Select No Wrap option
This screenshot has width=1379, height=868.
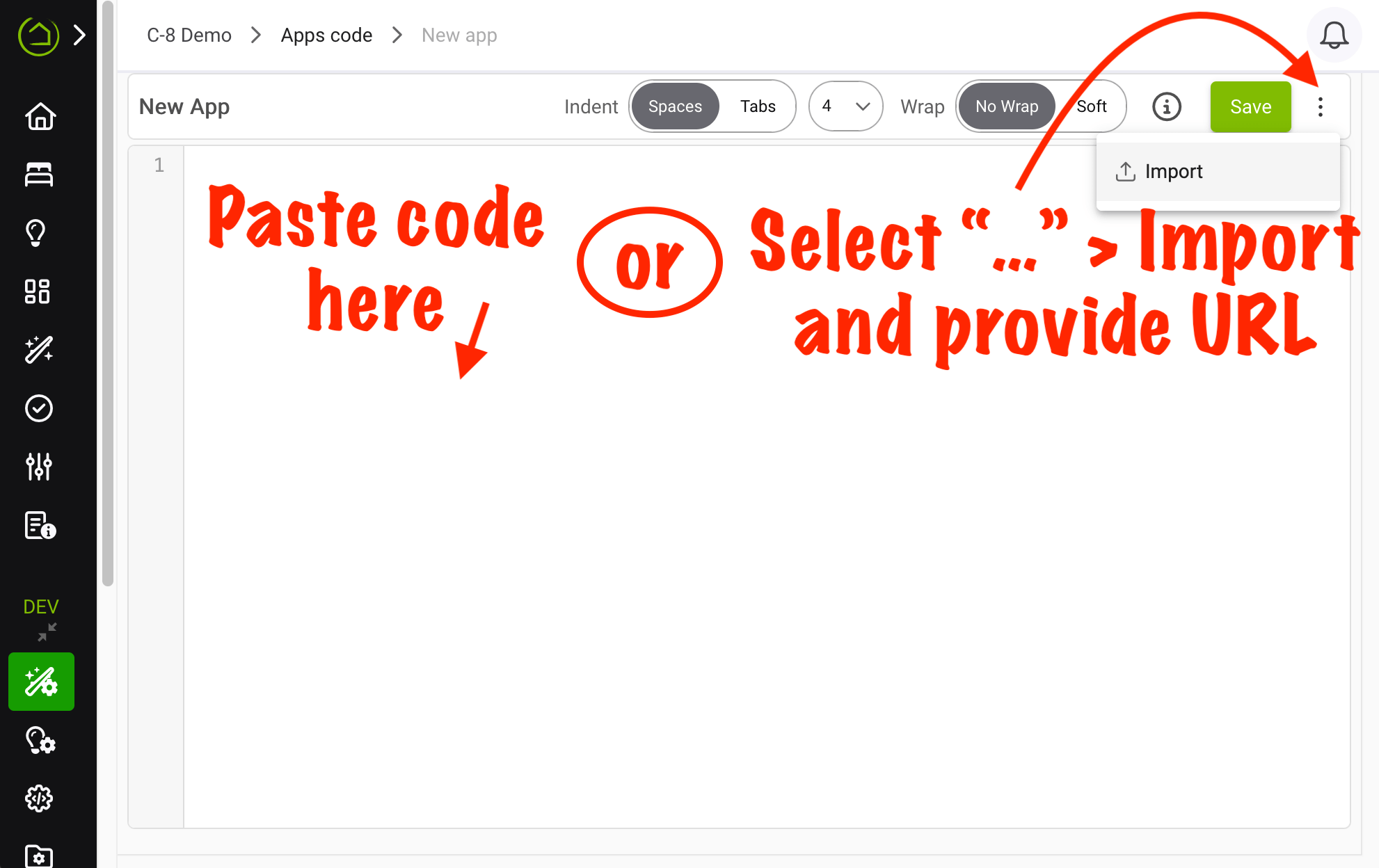1007,106
